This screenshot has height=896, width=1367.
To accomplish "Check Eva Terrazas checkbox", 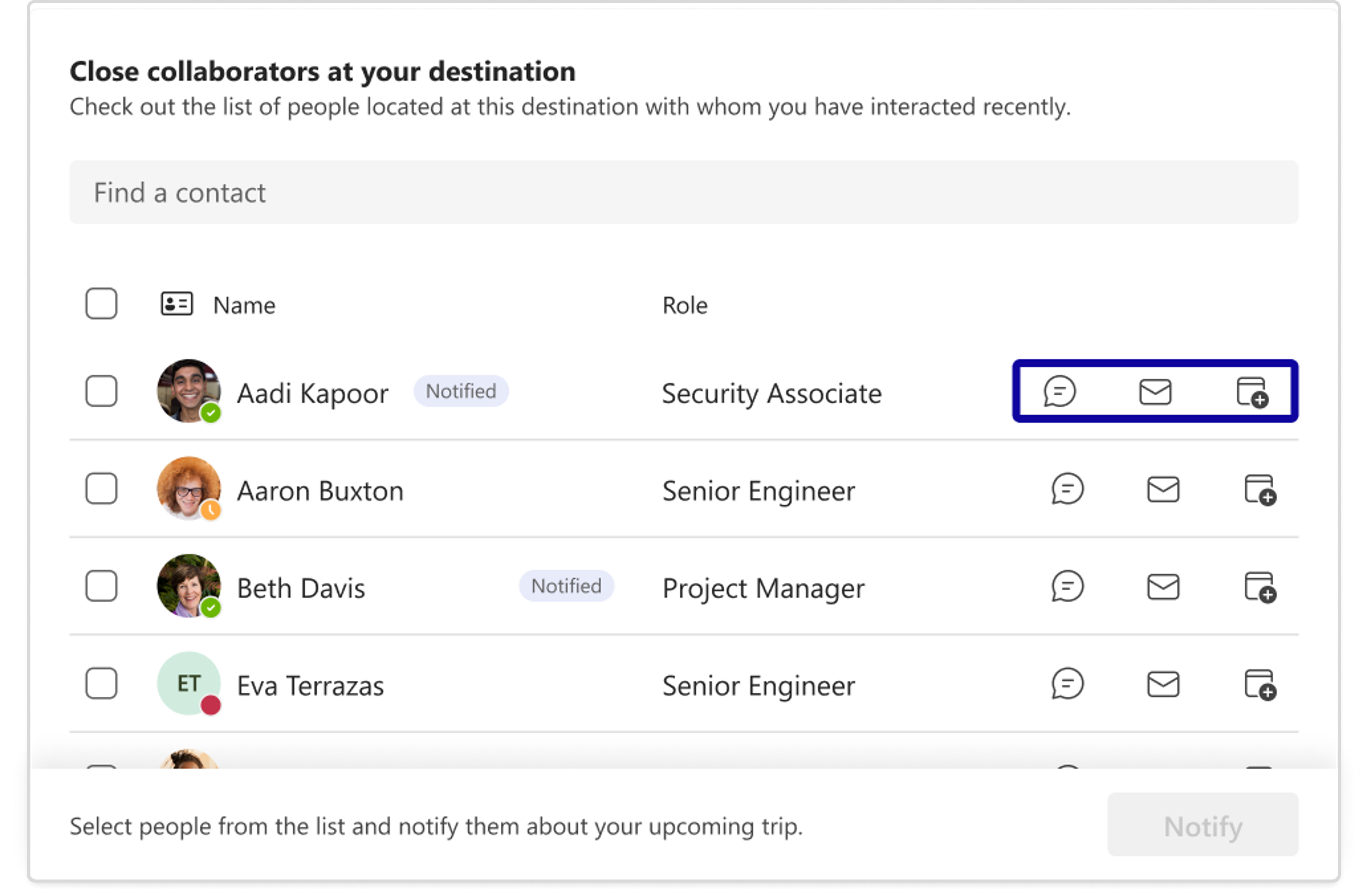I will [x=102, y=683].
